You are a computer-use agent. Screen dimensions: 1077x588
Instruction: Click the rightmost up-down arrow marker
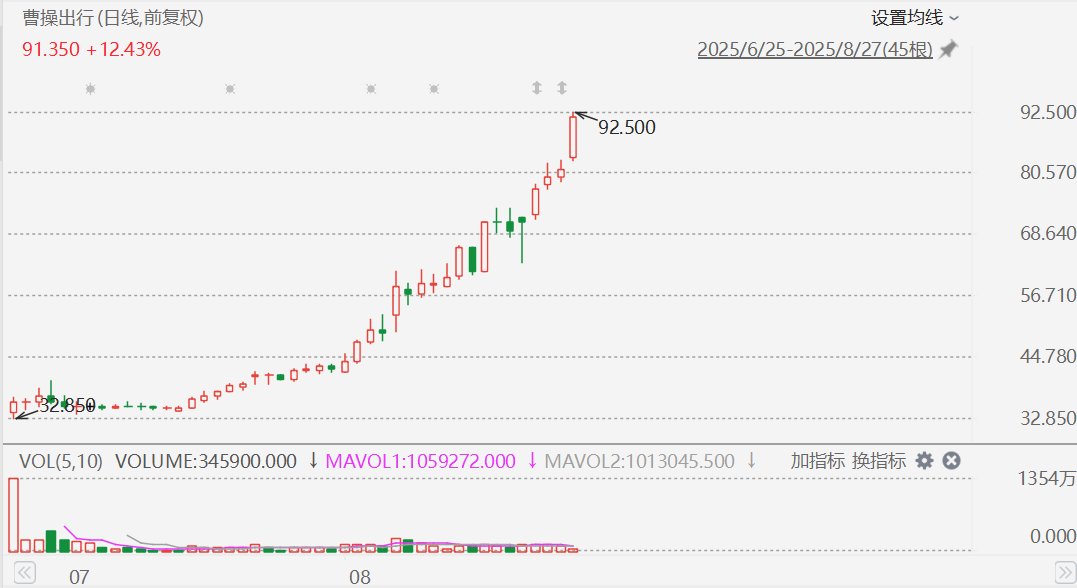coord(562,88)
